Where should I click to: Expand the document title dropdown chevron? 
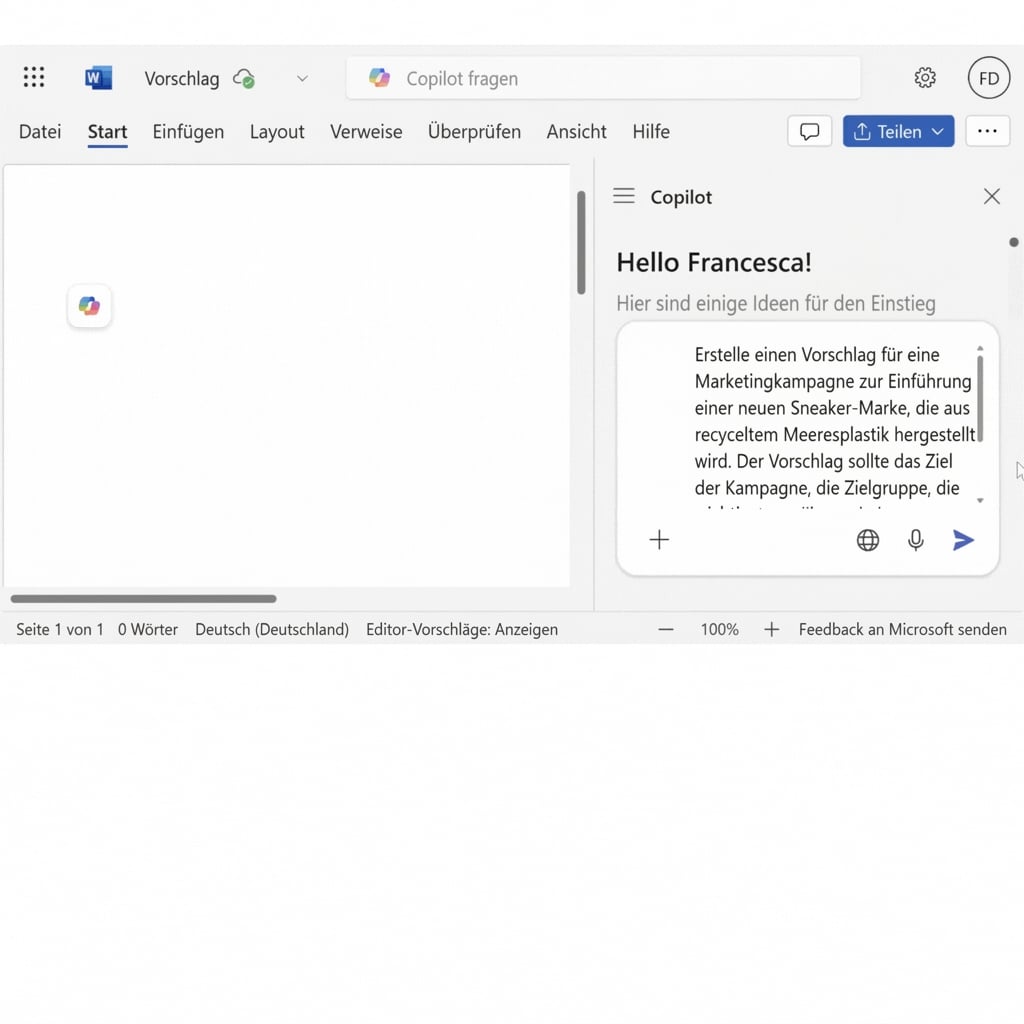[x=302, y=78]
